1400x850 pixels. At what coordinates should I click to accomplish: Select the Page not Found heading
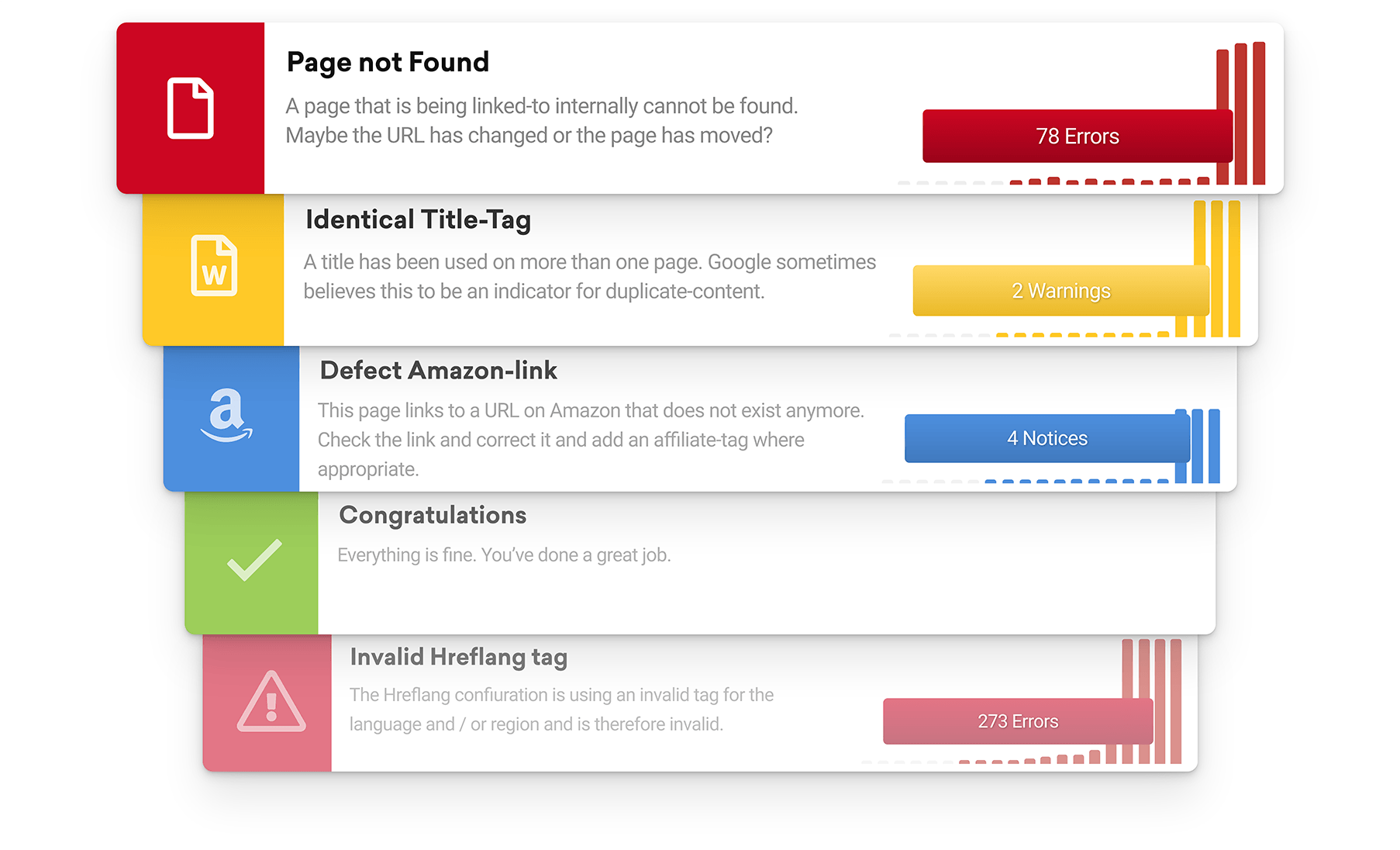[x=388, y=62]
